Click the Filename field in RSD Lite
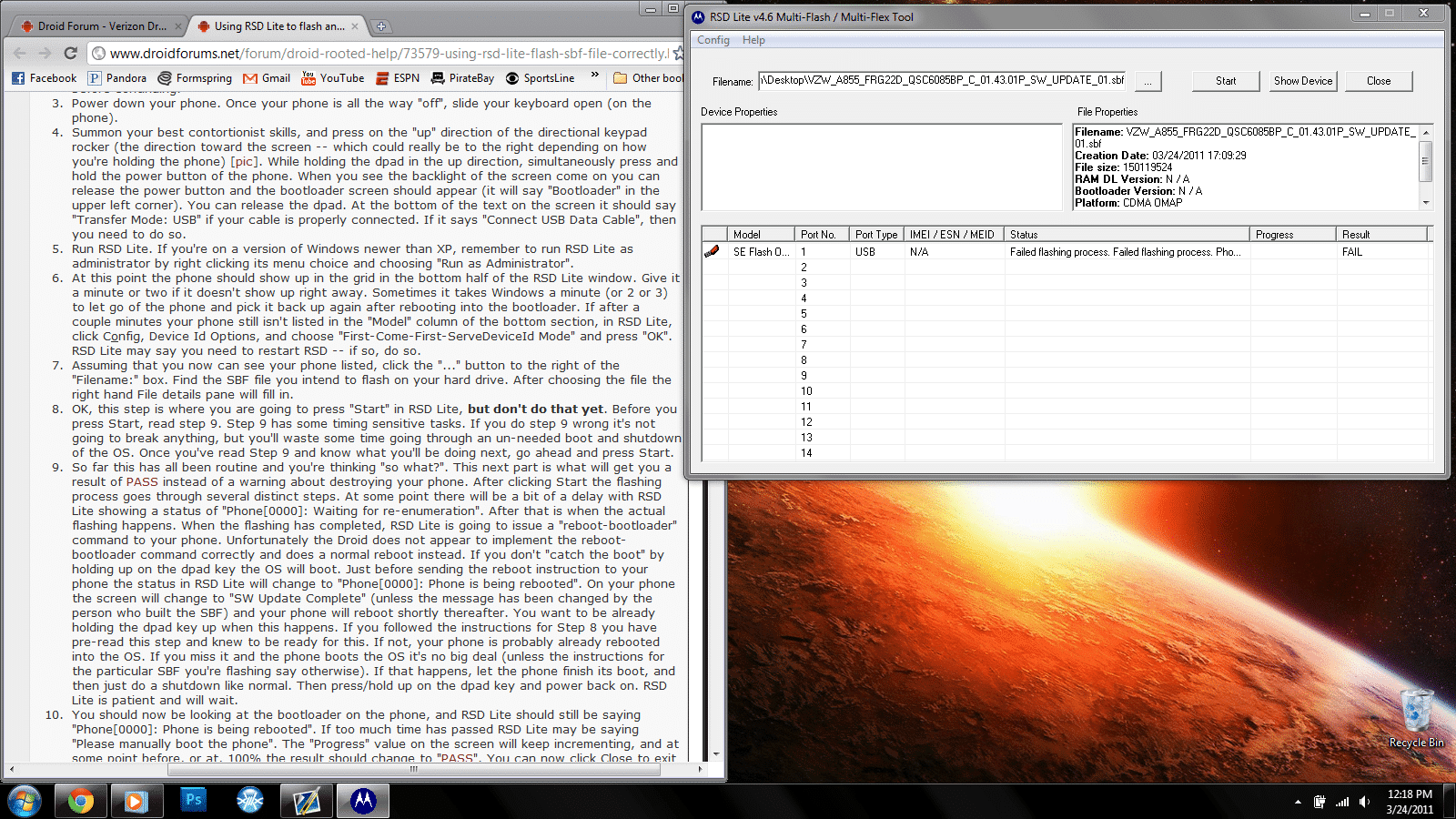This screenshot has width=1456, height=819. point(942,81)
